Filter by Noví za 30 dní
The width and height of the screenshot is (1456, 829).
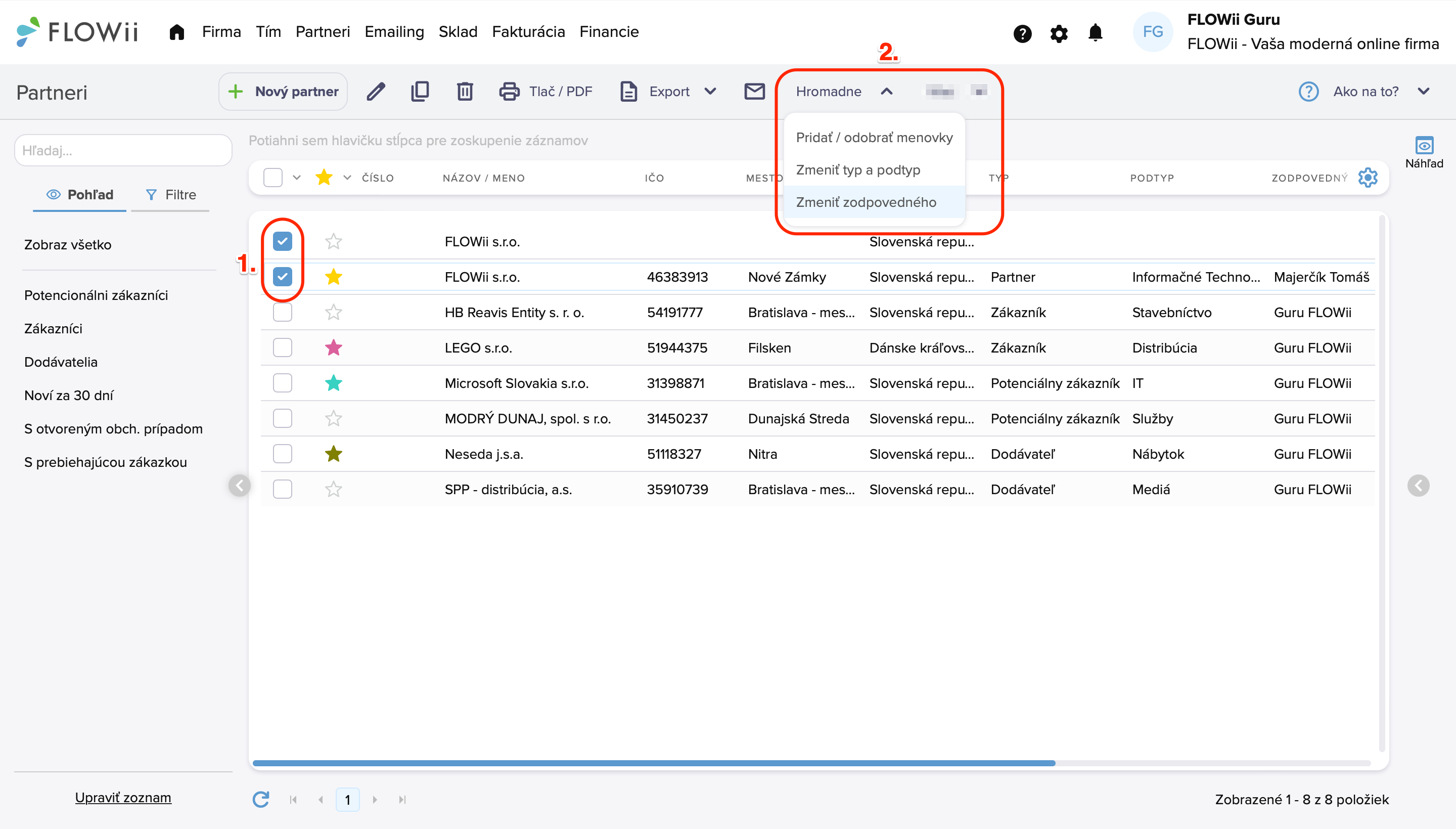[69, 395]
